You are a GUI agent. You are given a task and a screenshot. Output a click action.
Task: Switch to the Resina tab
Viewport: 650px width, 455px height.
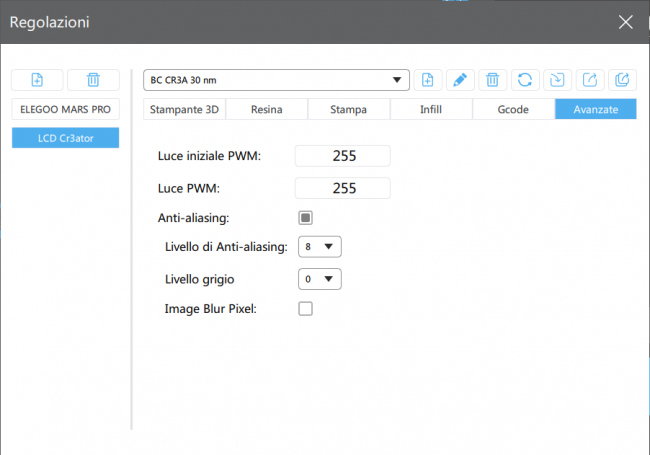267,109
